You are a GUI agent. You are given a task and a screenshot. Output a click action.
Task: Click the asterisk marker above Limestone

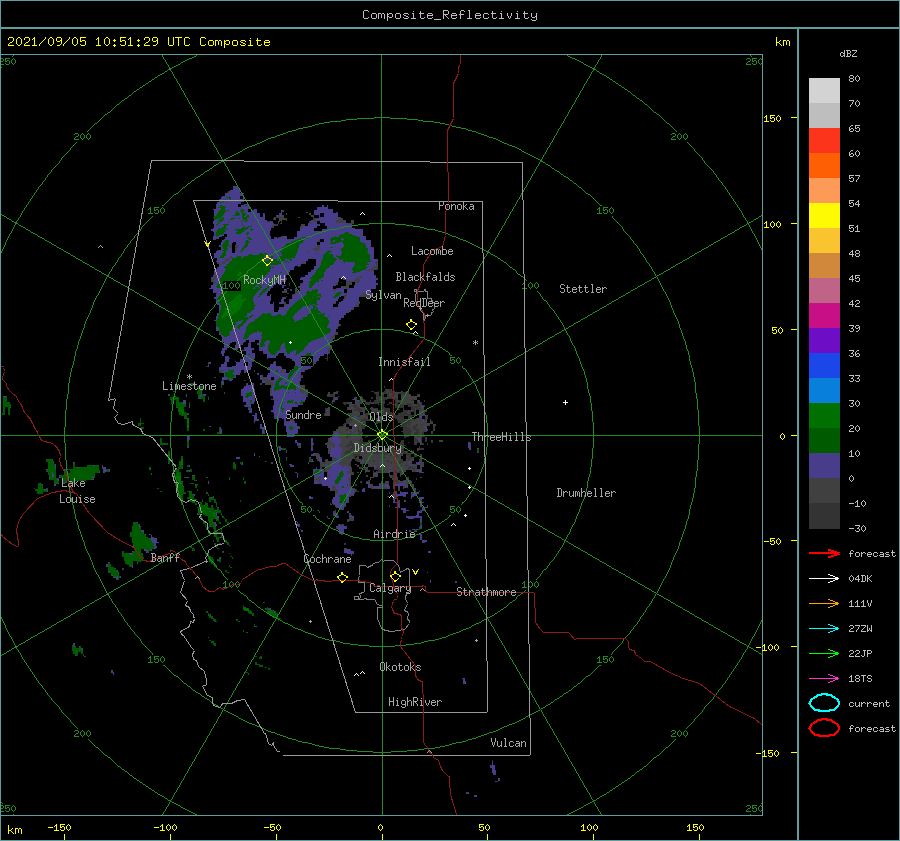(x=189, y=377)
